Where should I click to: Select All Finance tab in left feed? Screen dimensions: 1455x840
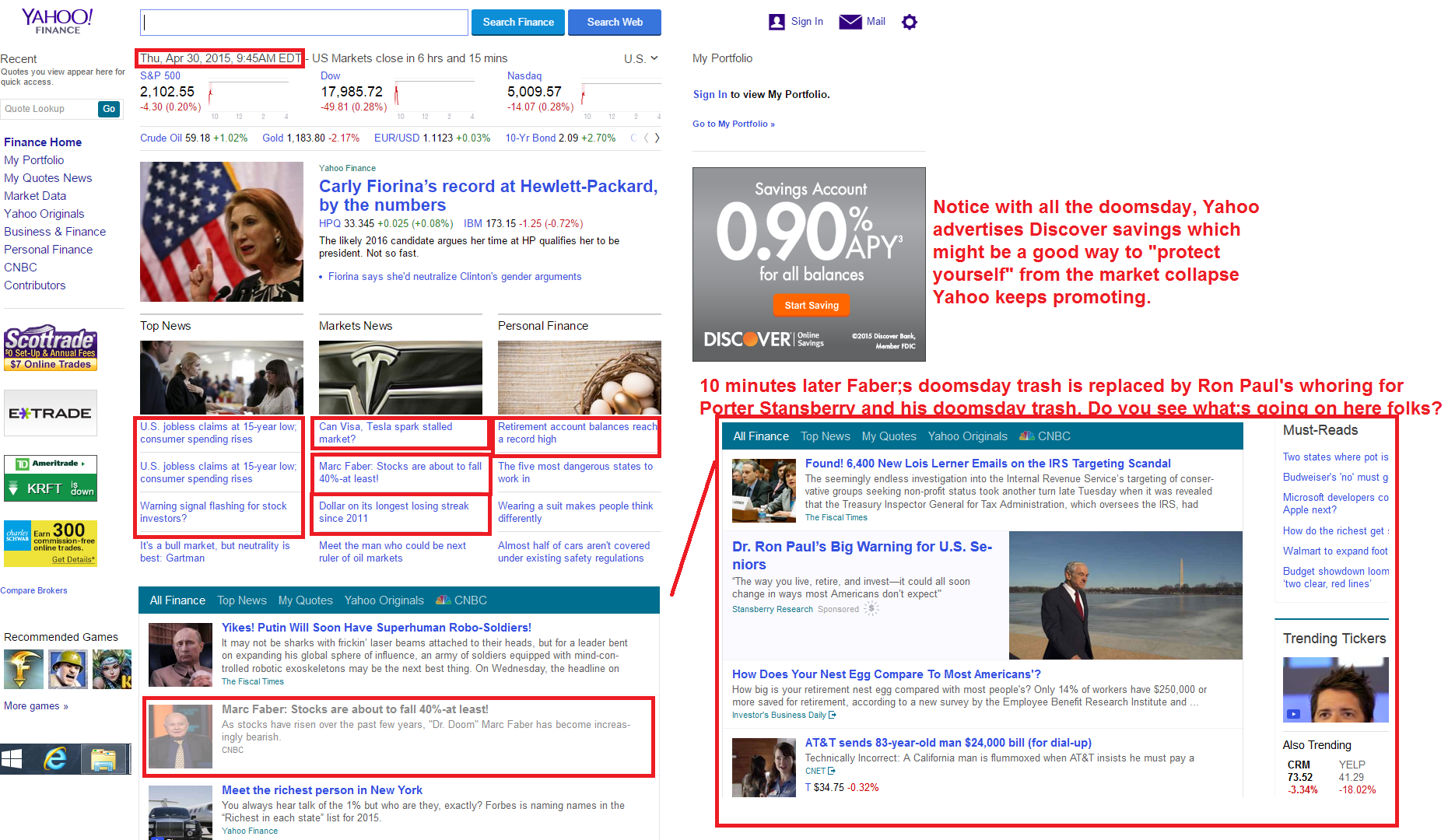click(x=177, y=600)
